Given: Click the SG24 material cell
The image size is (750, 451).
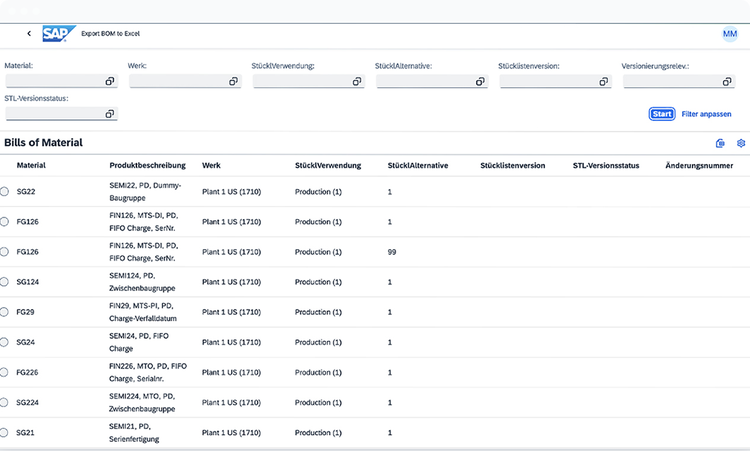Looking at the screenshot, I should pos(26,342).
